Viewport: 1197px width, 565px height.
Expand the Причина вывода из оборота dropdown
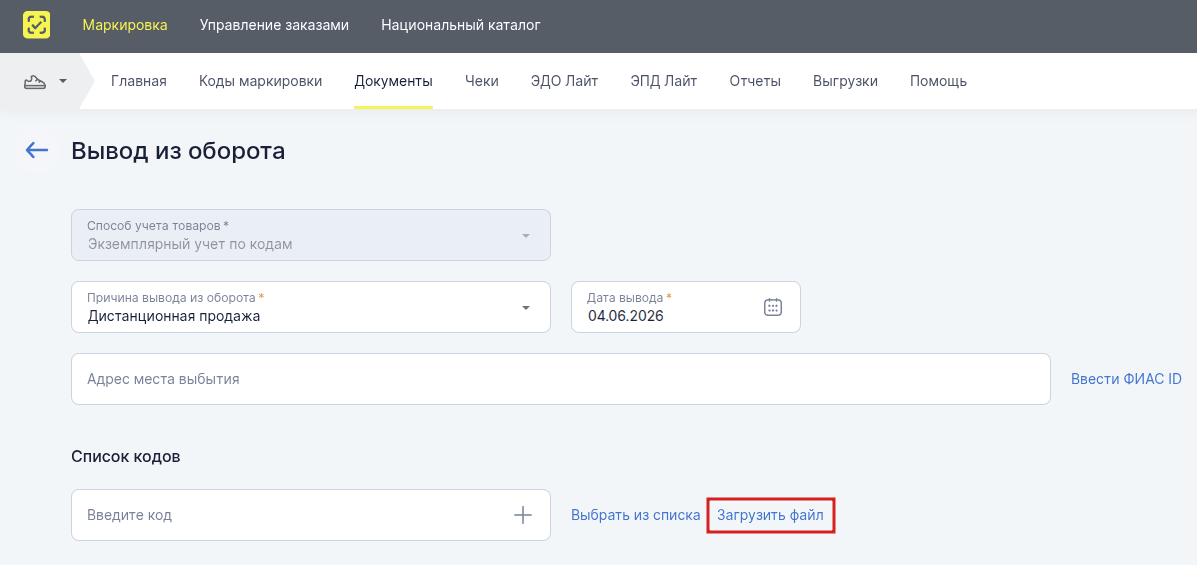(311, 307)
